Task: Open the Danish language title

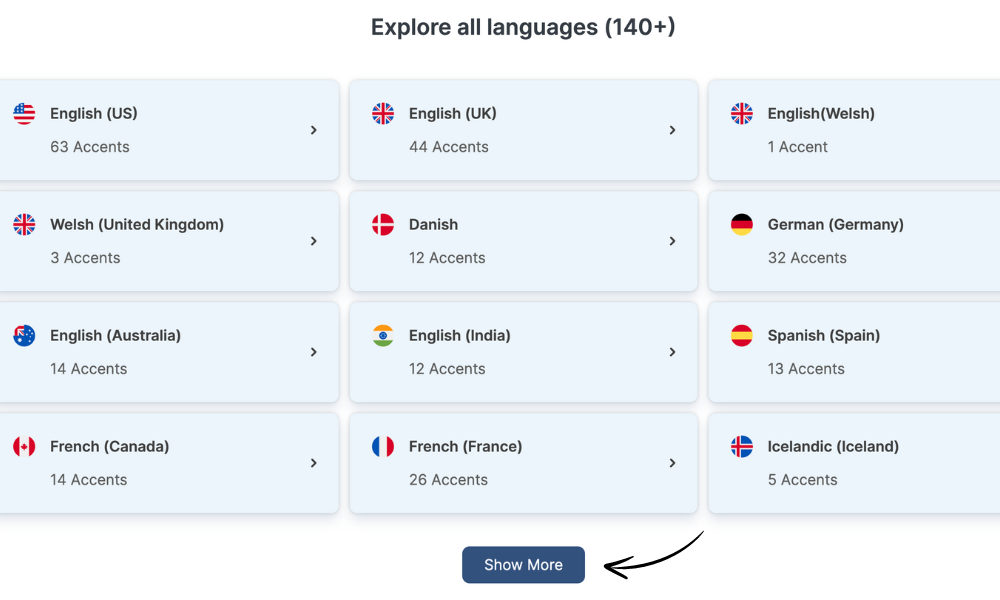Action: [433, 224]
